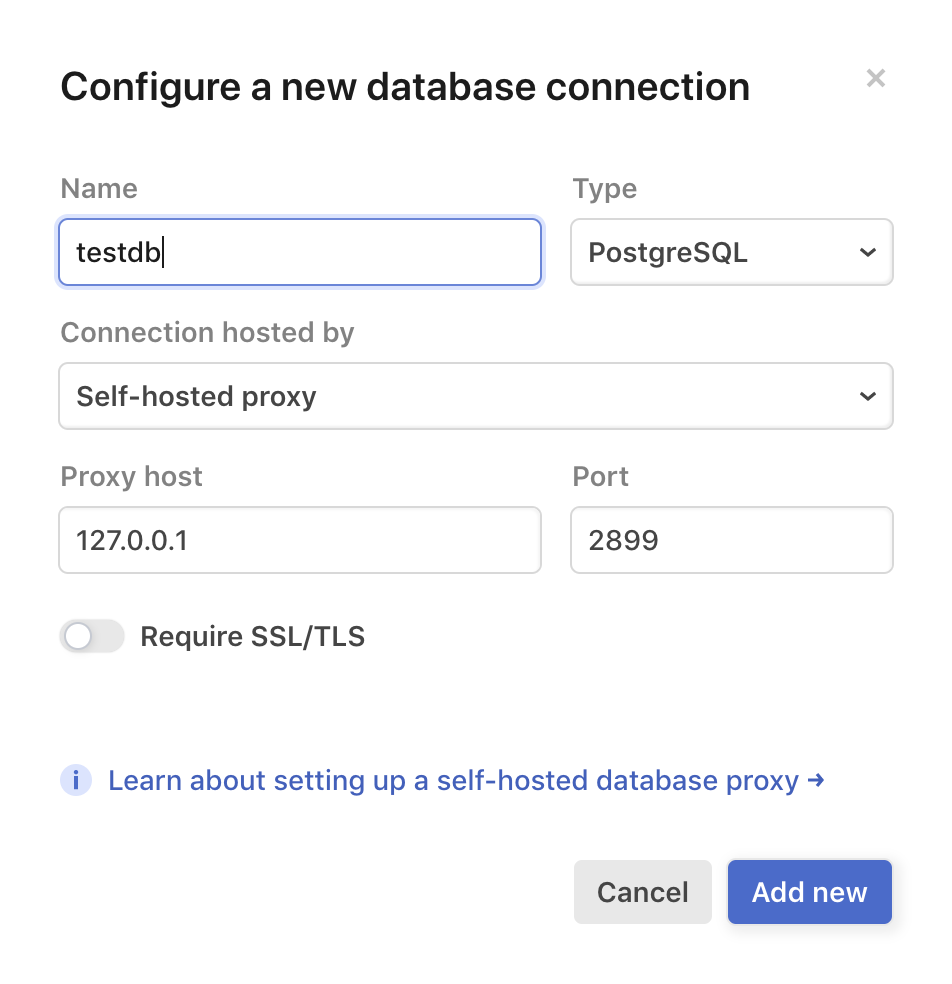Click 'Learn about setting up a self-hosted database proxy'
Screen dimensions: 952x984
point(455,780)
